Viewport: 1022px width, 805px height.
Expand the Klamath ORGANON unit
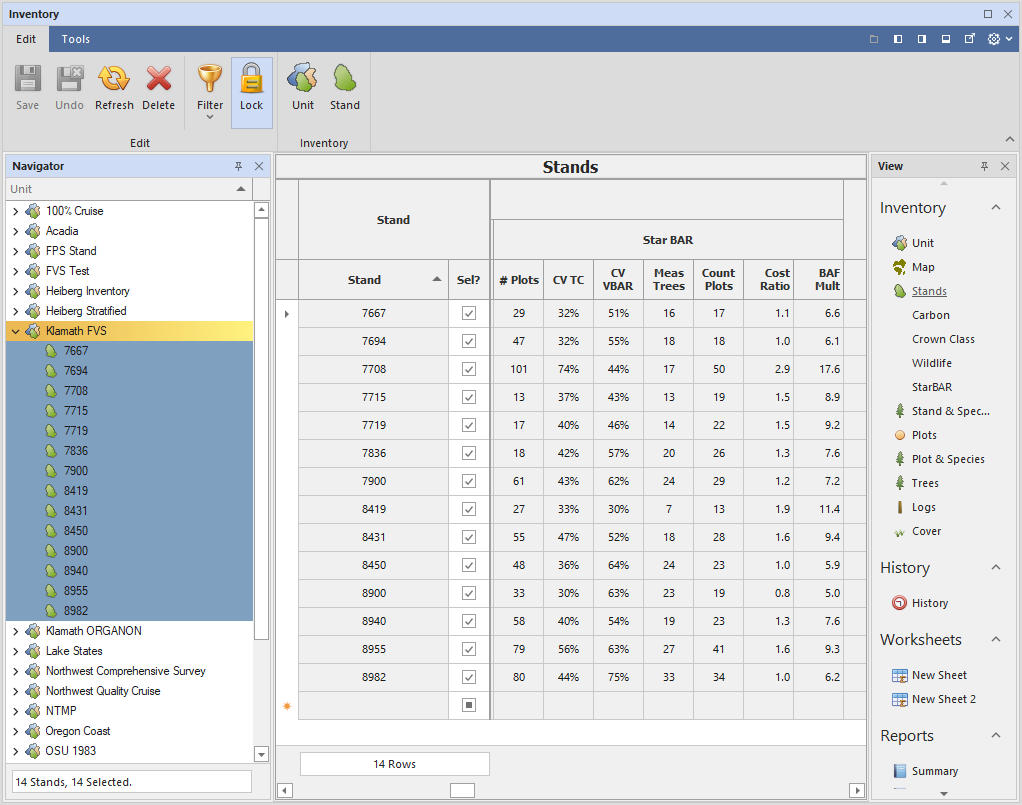coord(16,632)
